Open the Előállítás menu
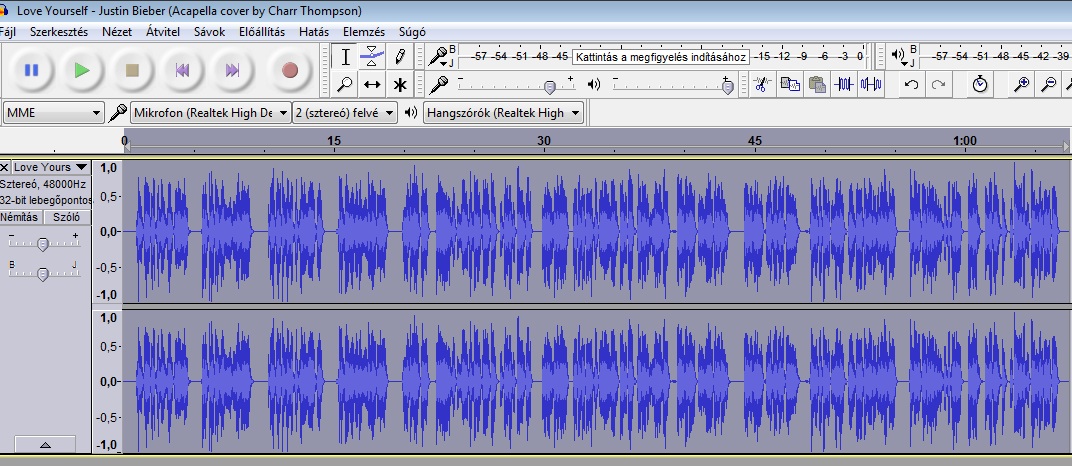 [262, 31]
